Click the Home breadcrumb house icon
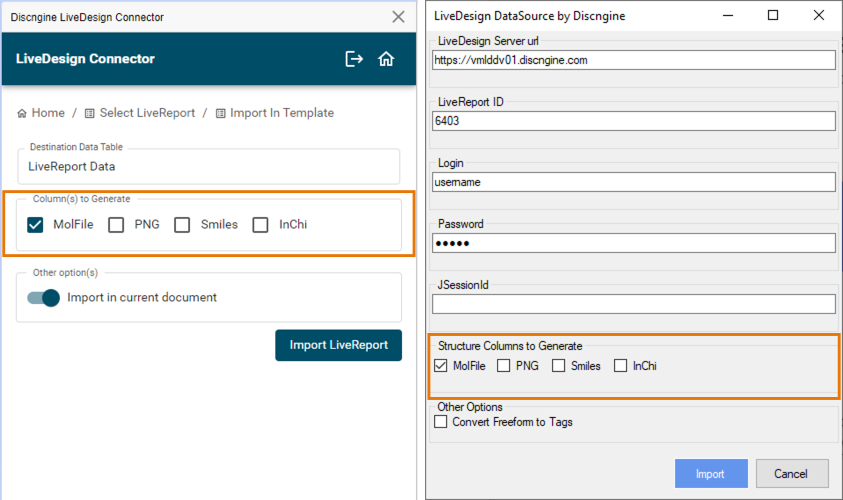Screen dimensions: 843x500 click(22, 113)
